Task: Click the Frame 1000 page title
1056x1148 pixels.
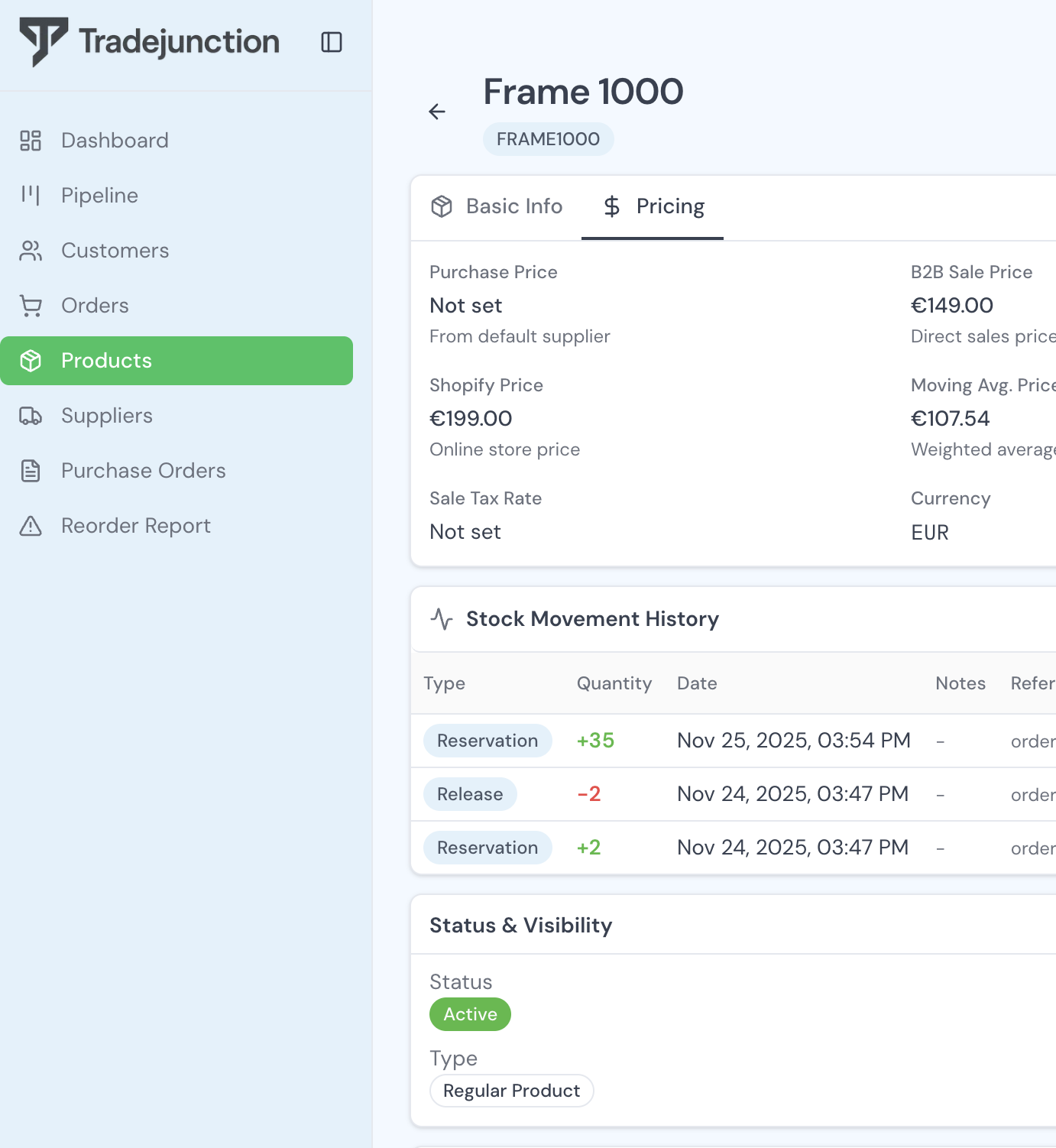Action: [584, 92]
